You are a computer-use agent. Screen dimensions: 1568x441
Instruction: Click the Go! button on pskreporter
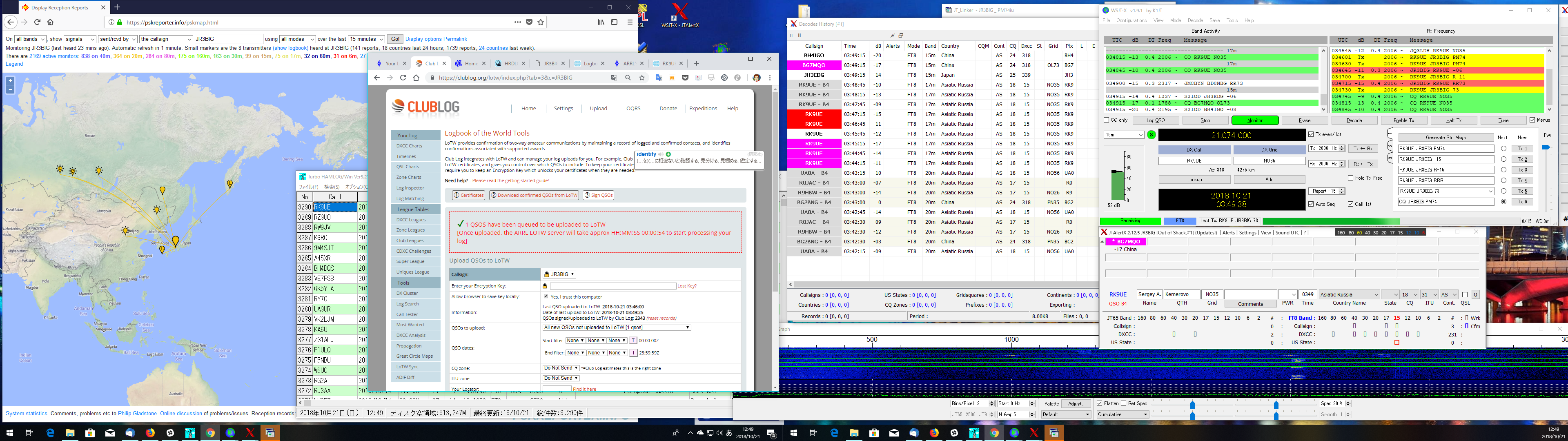[395, 39]
